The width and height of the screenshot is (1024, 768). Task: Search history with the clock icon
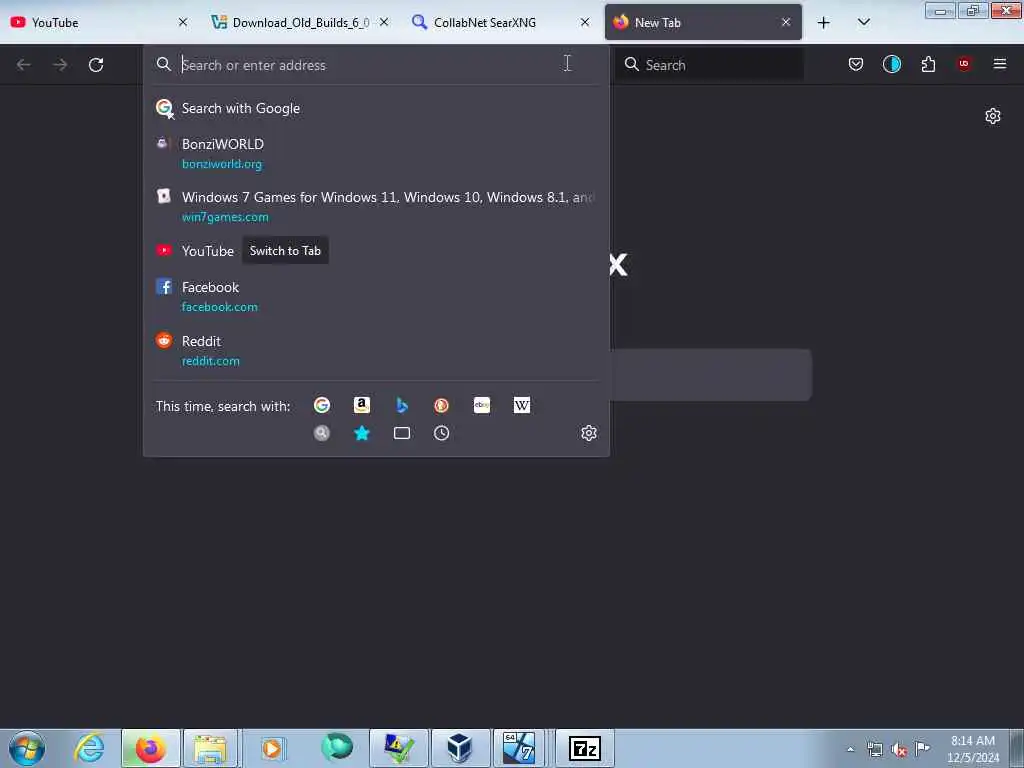point(441,433)
